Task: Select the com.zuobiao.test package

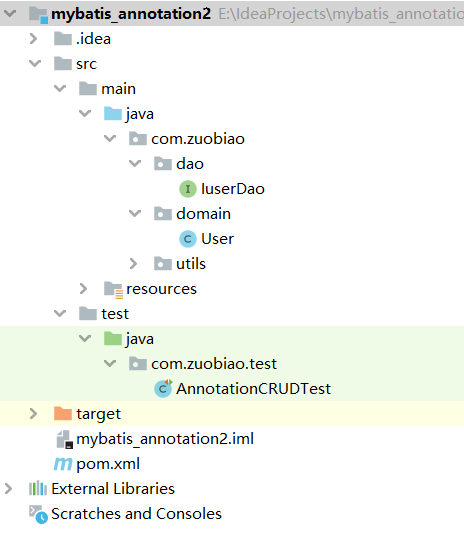Action: (214, 364)
